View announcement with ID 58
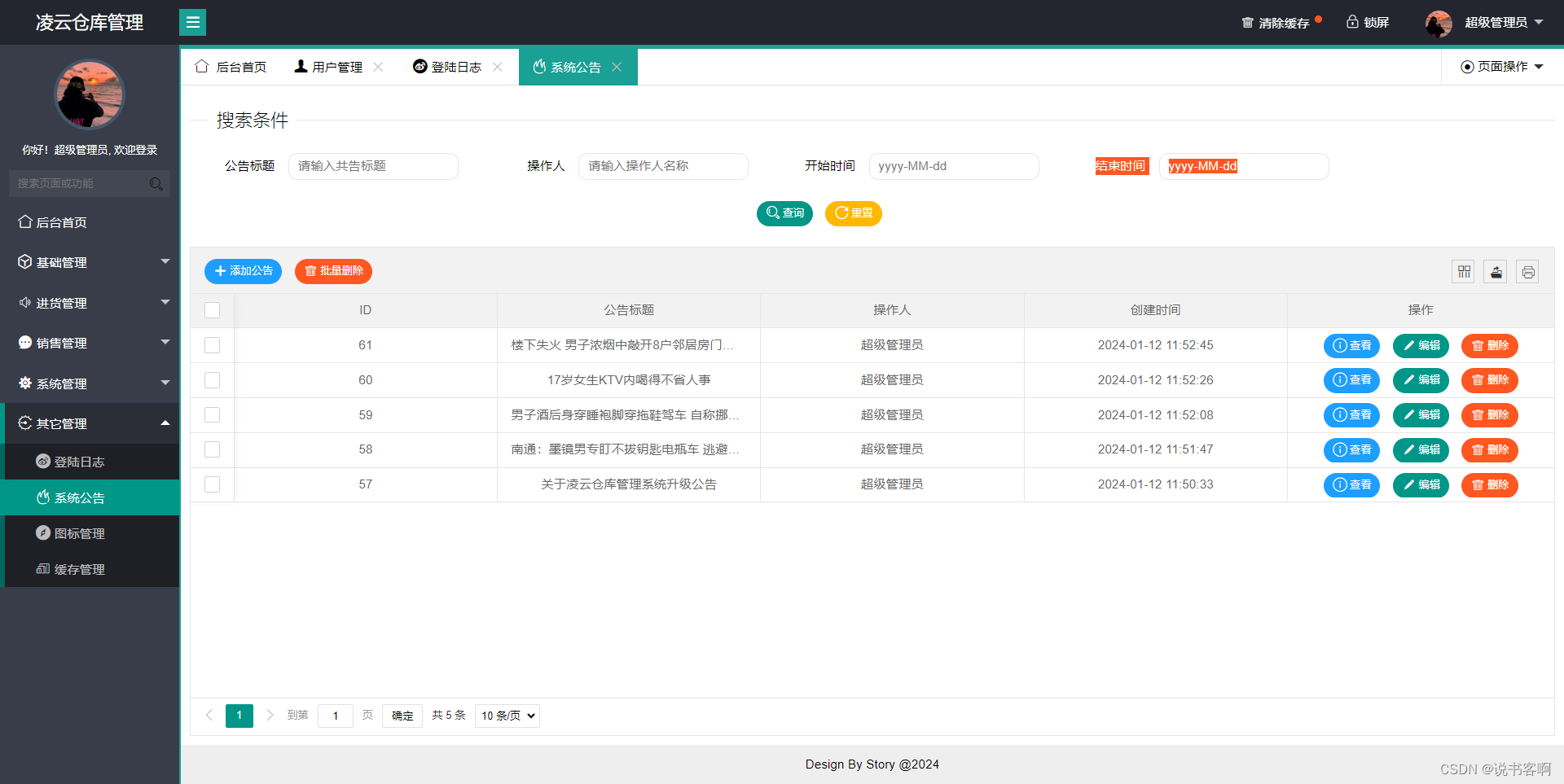 click(x=1351, y=450)
